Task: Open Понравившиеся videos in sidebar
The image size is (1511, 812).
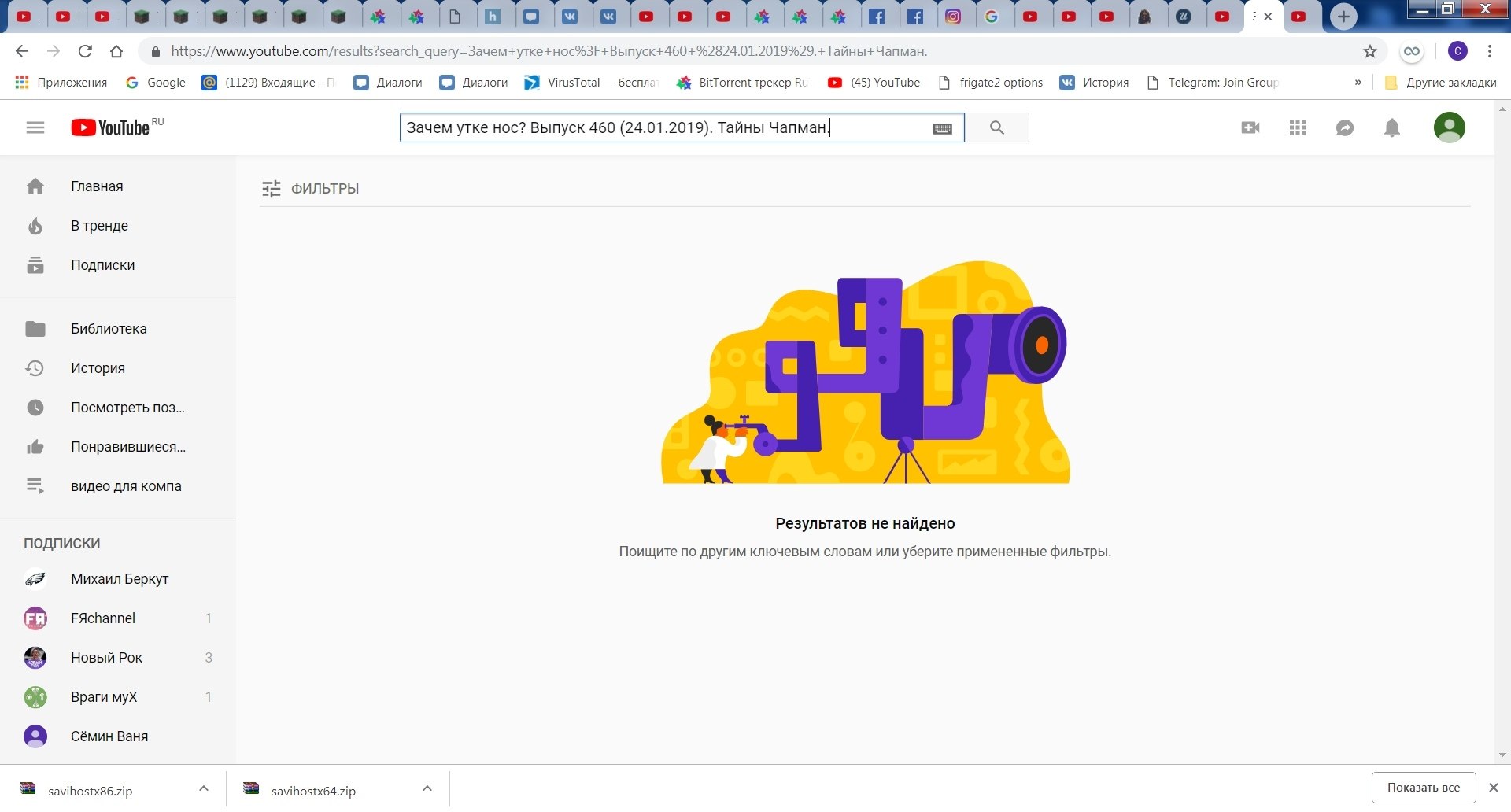Action: (118, 447)
